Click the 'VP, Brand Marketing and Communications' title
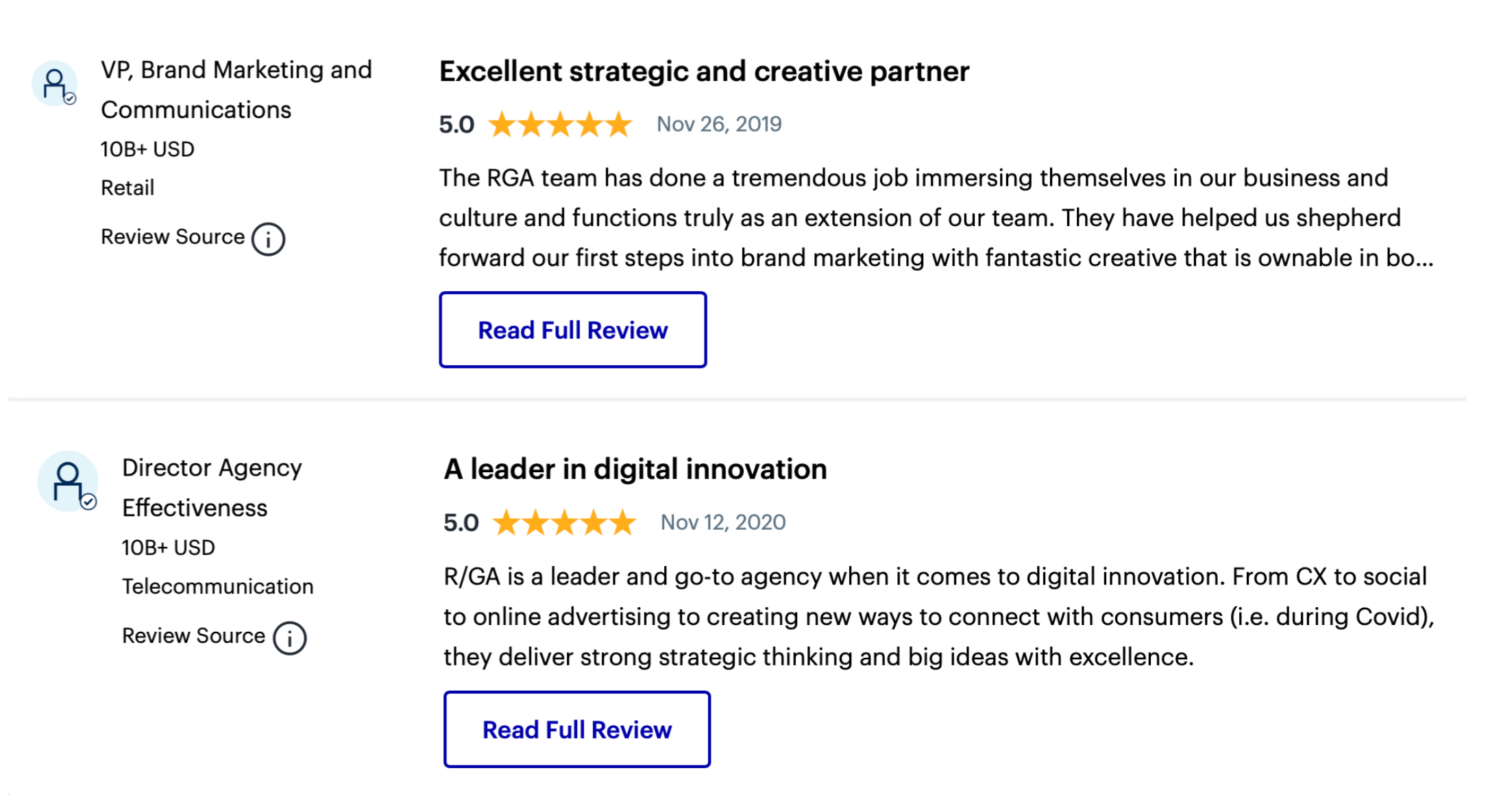The height and width of the screenshot is (810, 1512). tap(236, 90)
